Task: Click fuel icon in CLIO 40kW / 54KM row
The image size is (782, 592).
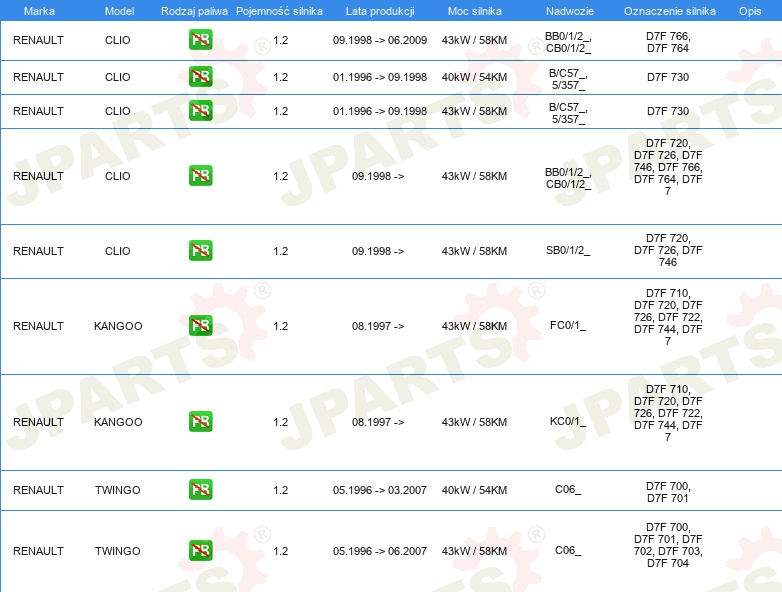Action: (x=200, y=77)
